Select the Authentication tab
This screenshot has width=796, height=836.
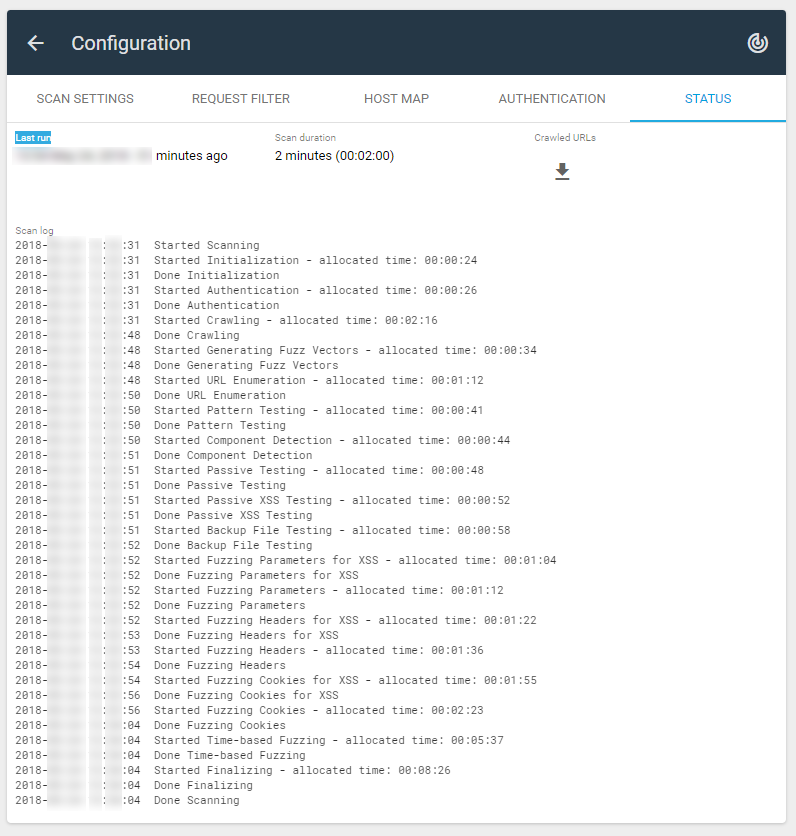pos(552,99)
